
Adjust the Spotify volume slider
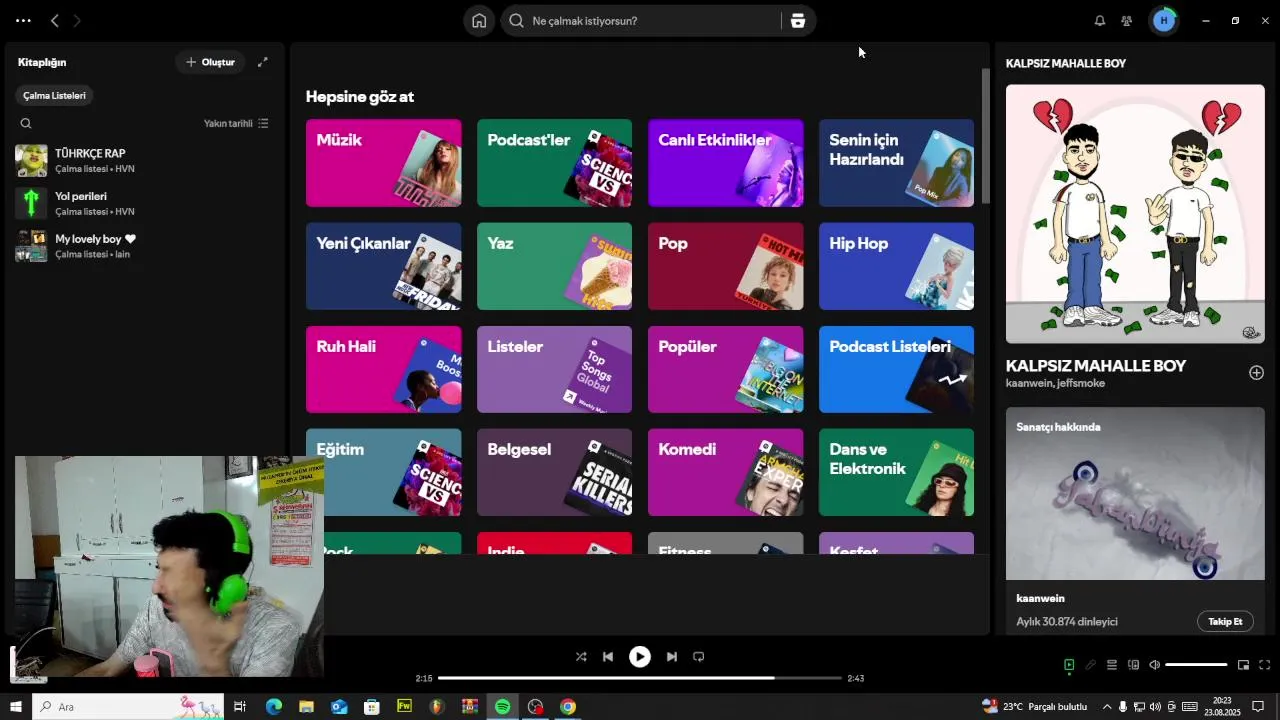coord(1196,665)
